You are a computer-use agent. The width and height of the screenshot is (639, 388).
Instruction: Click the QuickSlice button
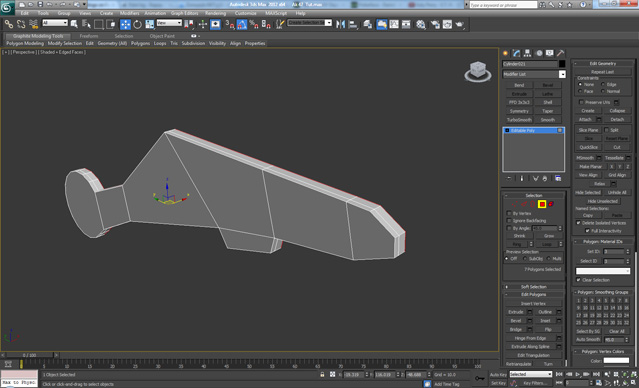pos(588,147)
